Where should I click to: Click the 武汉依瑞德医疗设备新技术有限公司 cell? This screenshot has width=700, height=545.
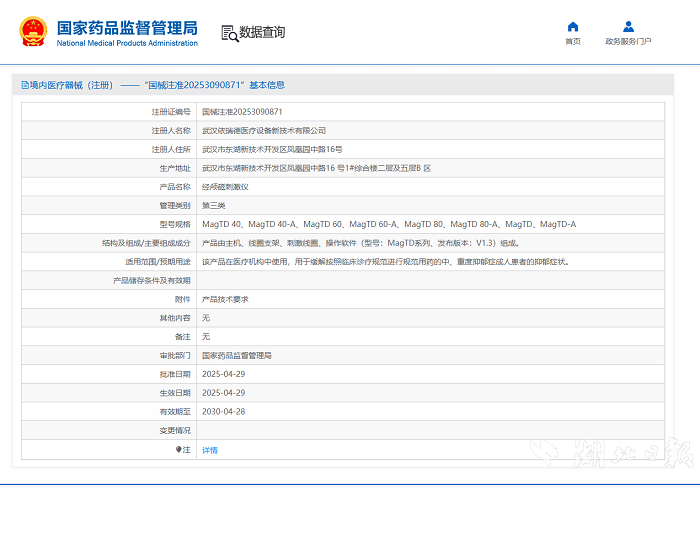click(264, 130)
